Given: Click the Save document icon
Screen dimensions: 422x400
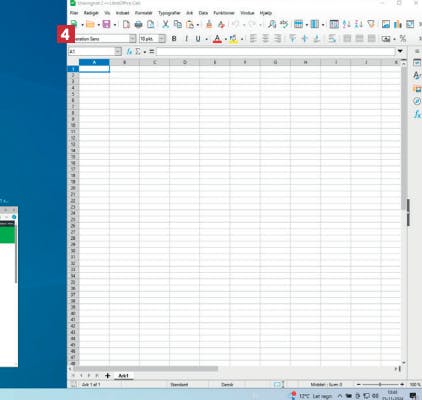Looking at the screenshot, I should coord(106,24).
